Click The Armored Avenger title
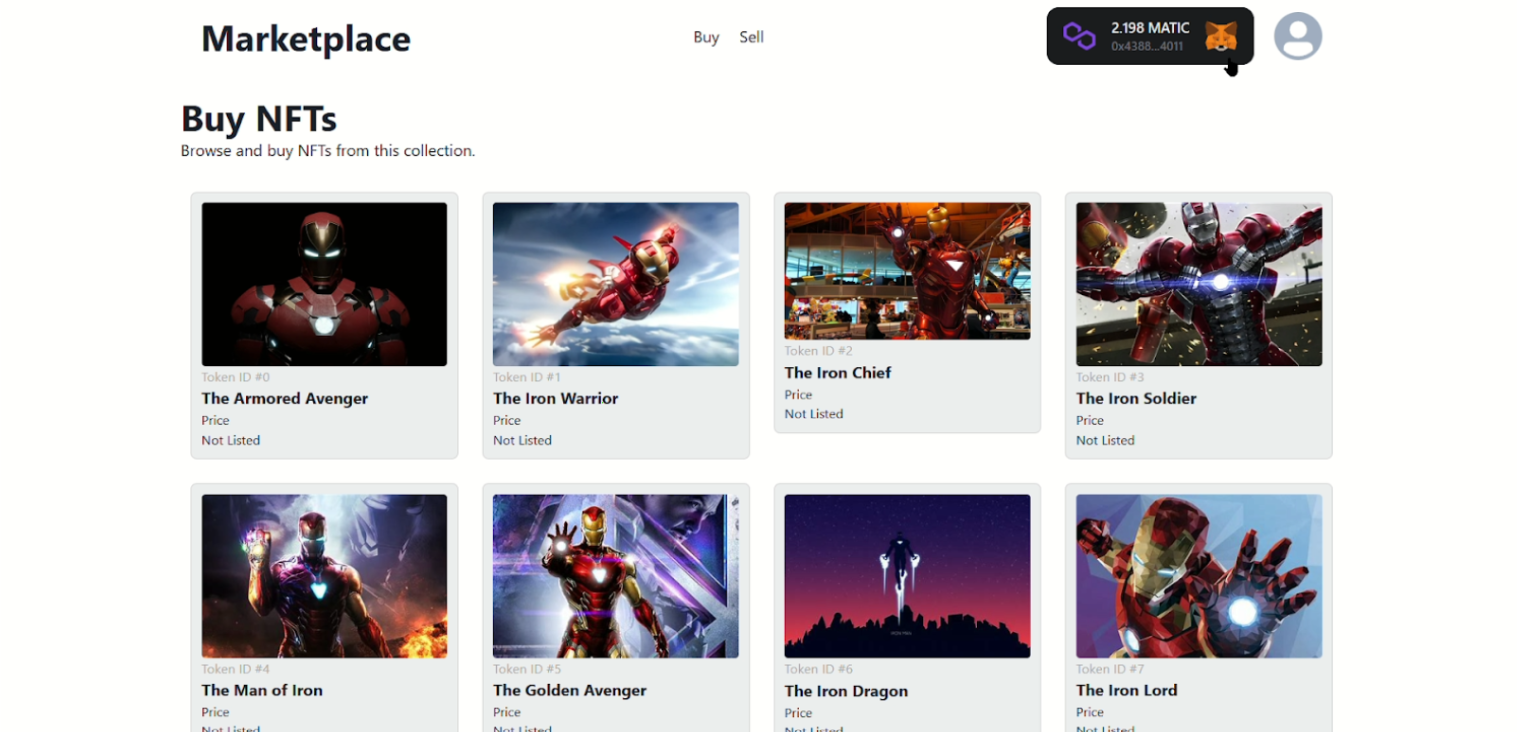1517x732 pixels. (285, 398)
